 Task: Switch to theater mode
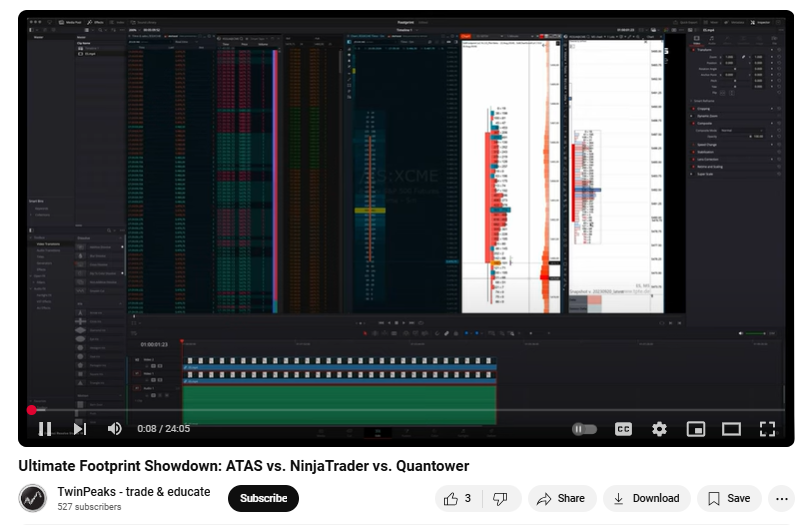point(731,429)
